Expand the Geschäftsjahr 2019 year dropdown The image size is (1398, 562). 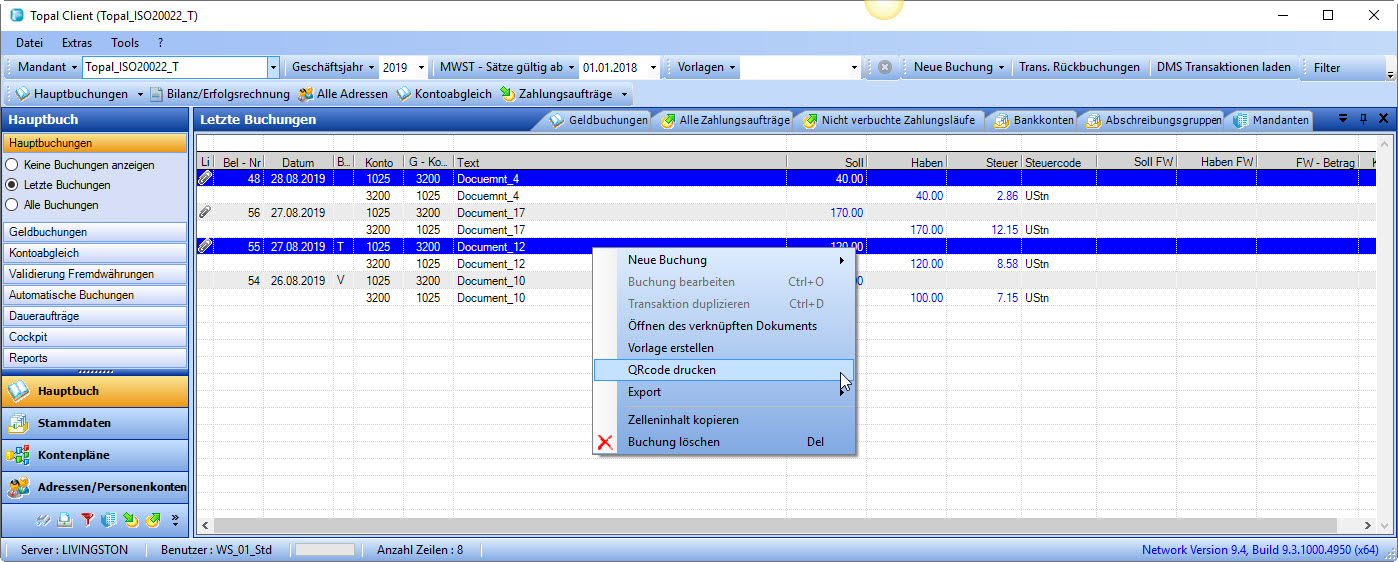[421, 67]
